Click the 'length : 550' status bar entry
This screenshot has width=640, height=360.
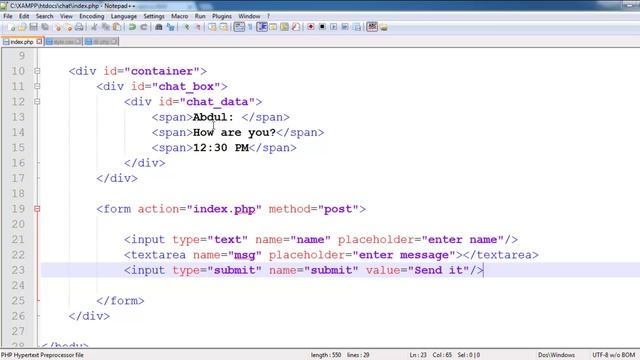click(326, 355)
